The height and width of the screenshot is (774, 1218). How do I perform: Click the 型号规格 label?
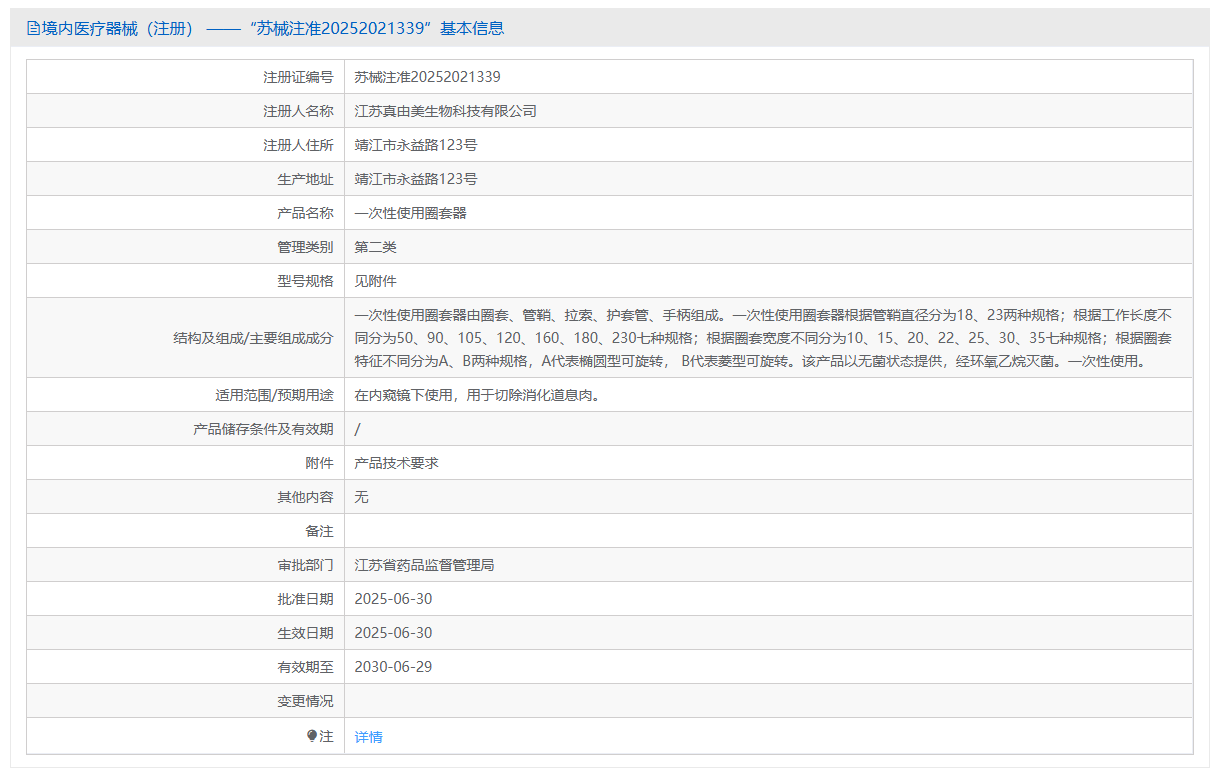point(305,281)
